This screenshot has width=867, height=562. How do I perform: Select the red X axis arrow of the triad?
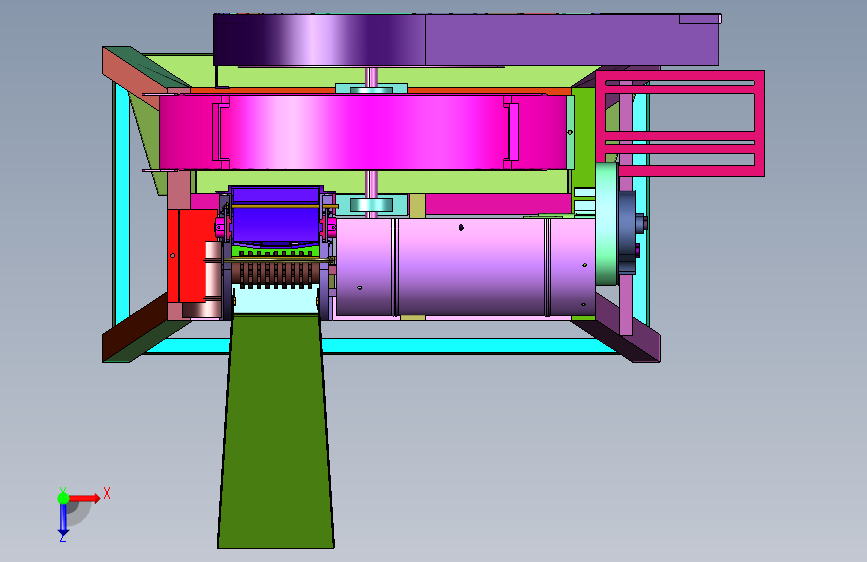click(84, 498)
